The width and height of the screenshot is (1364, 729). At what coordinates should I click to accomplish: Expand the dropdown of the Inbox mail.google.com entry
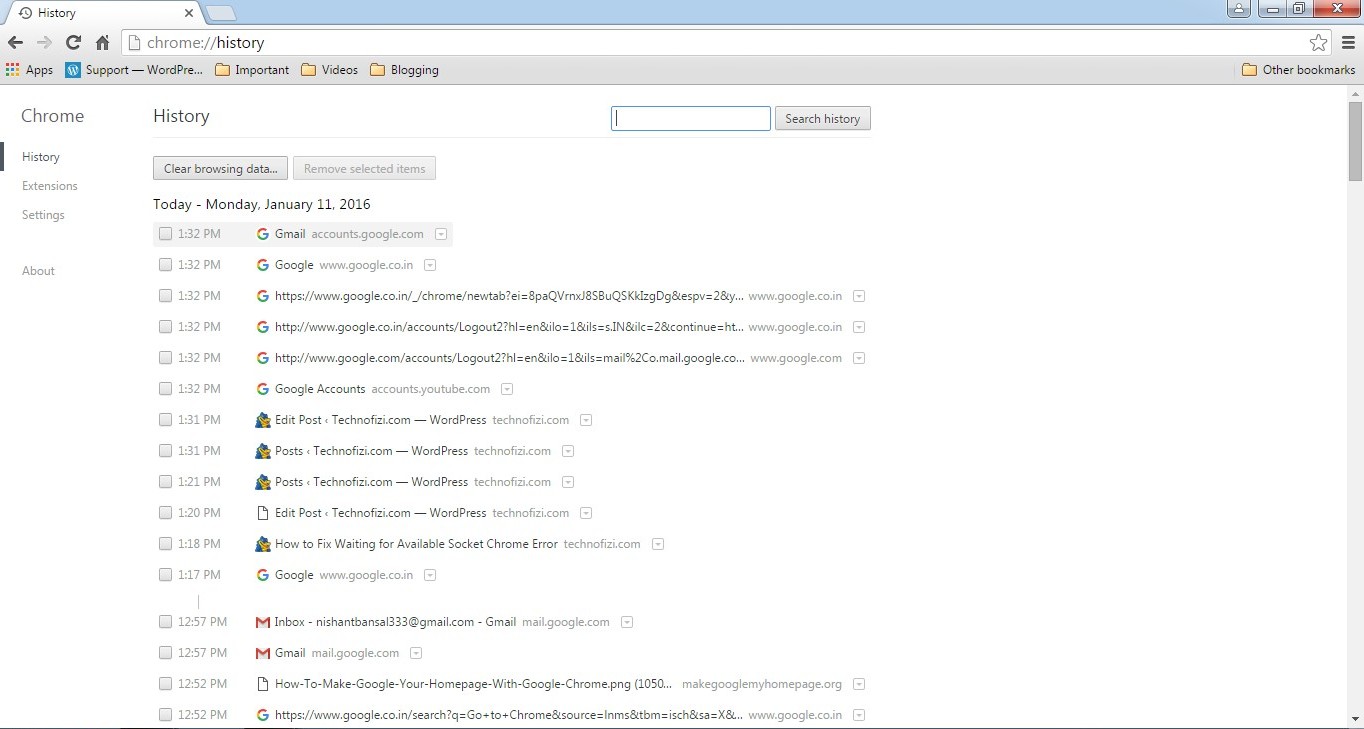(x=627, y=622)
